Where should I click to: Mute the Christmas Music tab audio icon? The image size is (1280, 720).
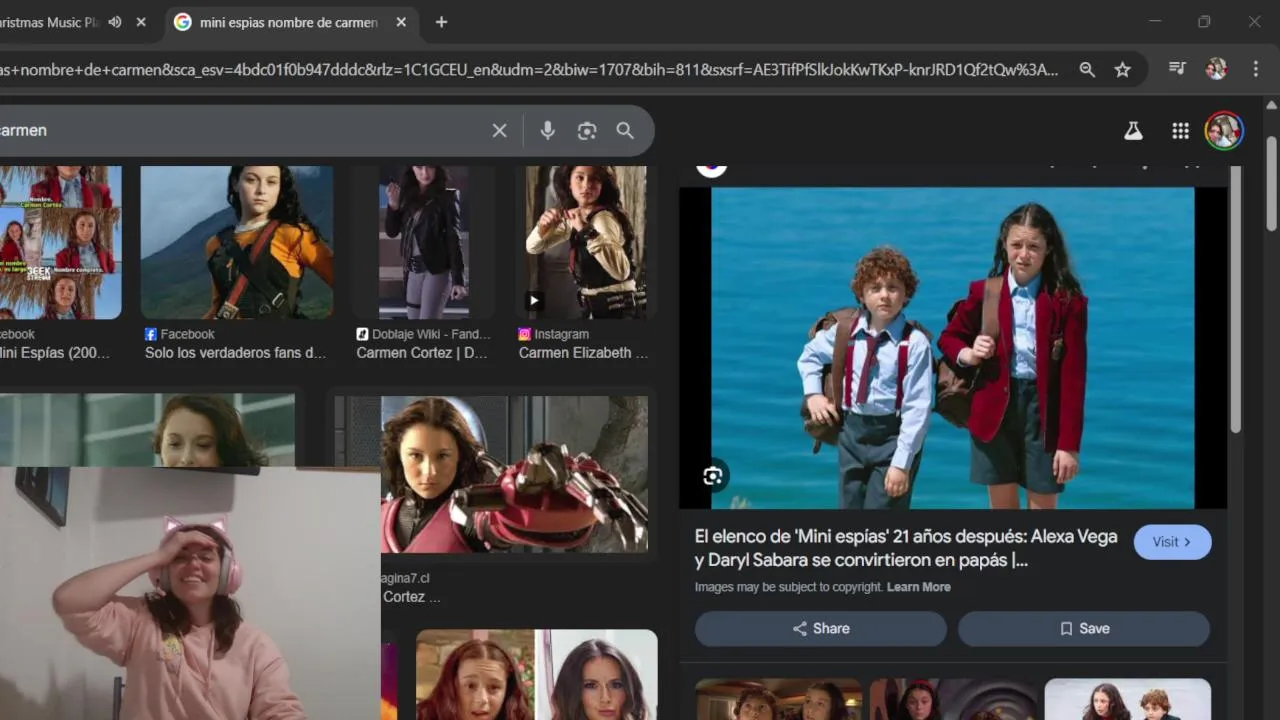(x=115, y=22)
